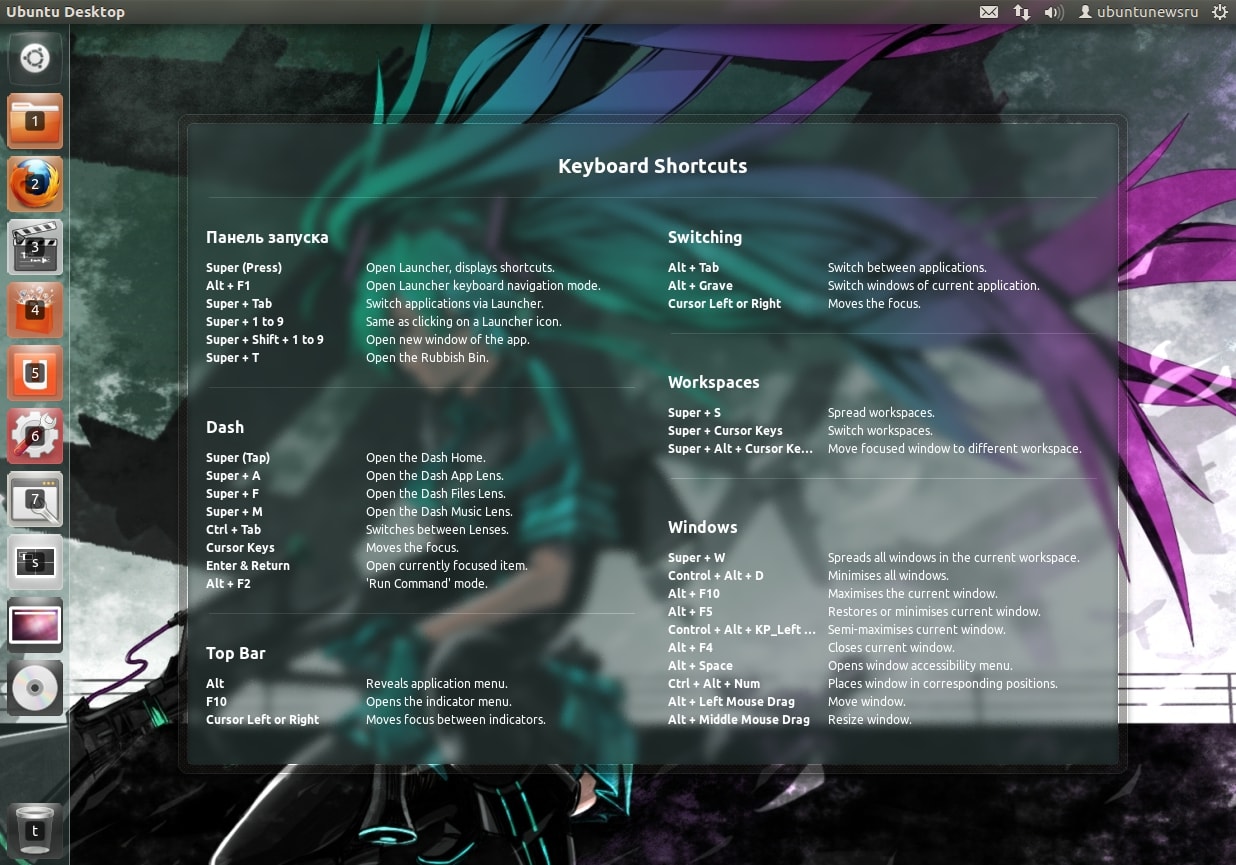Click the Alt + Tab shortcut label
Image resolution: width=1236 pixels, height=865 pixels.
coord(693,268)
